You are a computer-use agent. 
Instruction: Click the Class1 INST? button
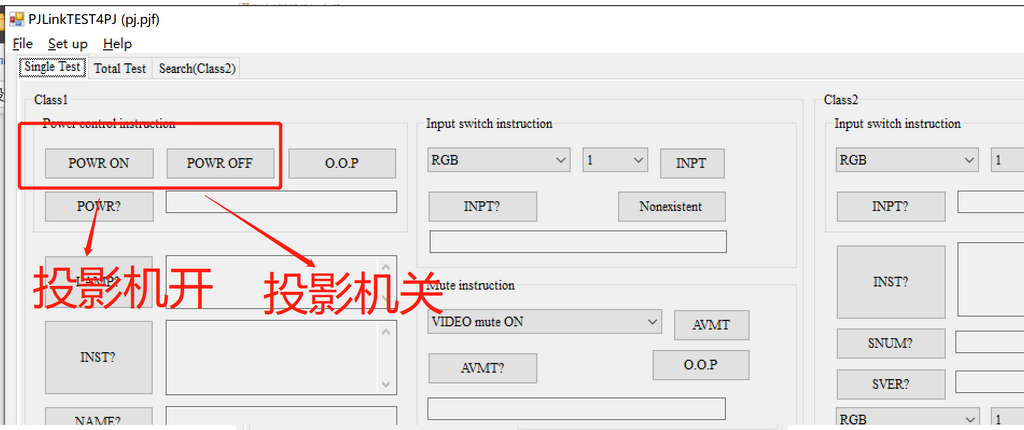[x=99, y=357]
